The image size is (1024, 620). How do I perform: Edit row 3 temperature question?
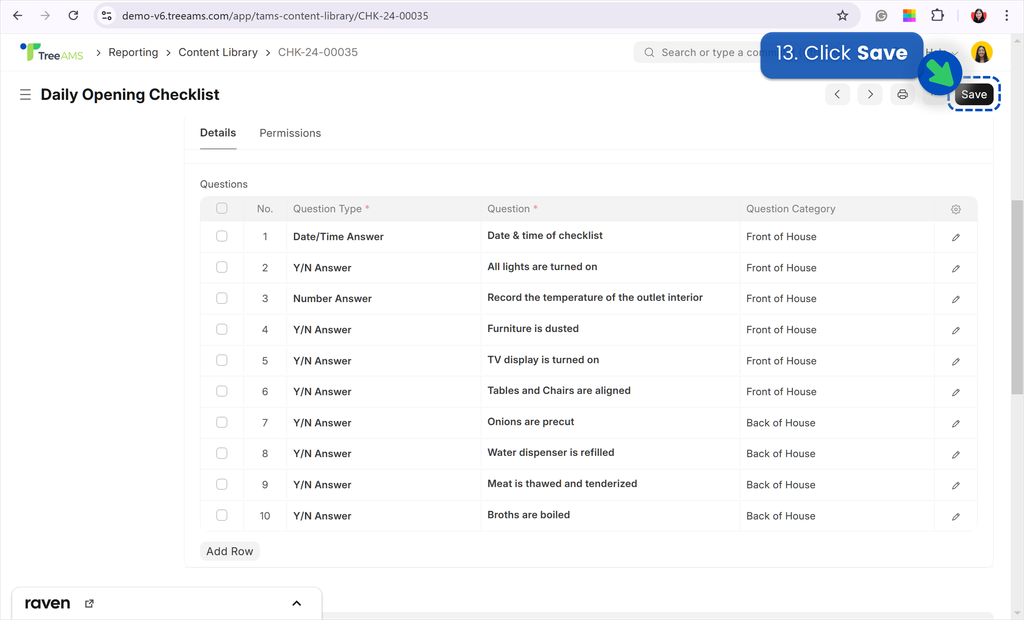955,299
